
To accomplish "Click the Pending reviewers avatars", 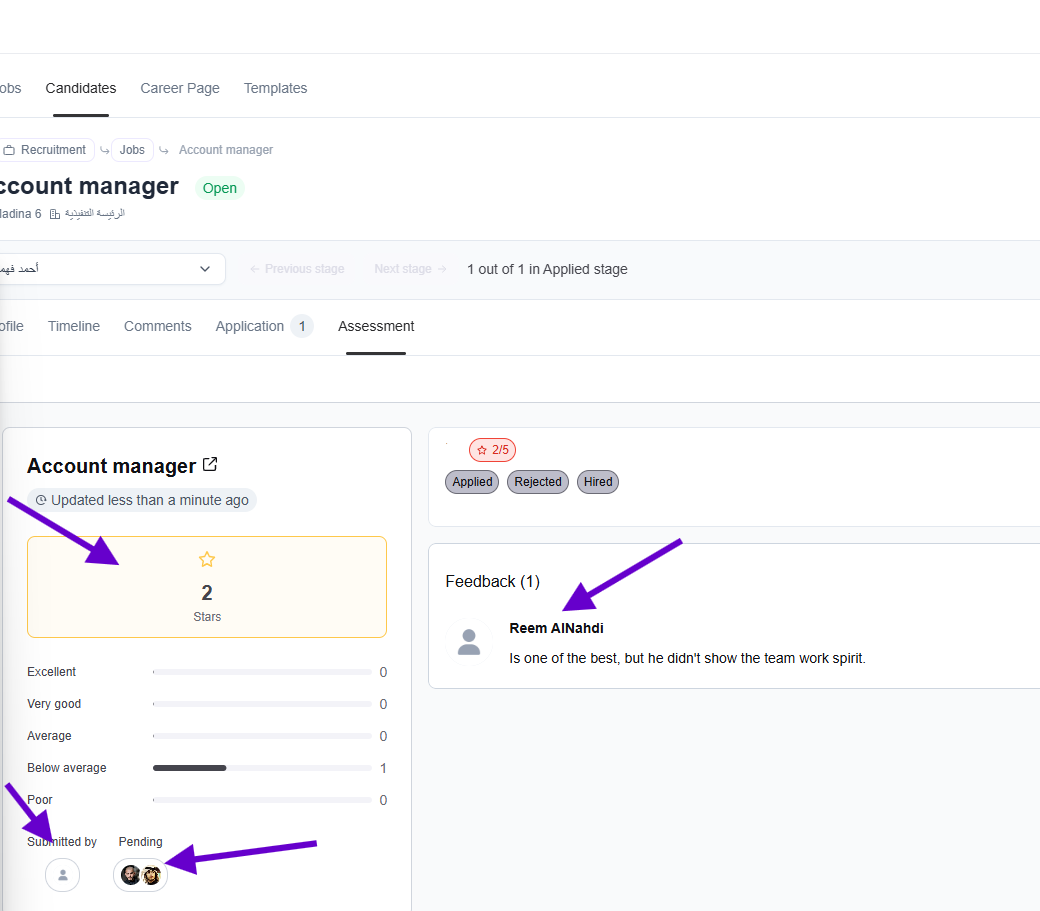I will pyautogui.click(x=140, y=875).
